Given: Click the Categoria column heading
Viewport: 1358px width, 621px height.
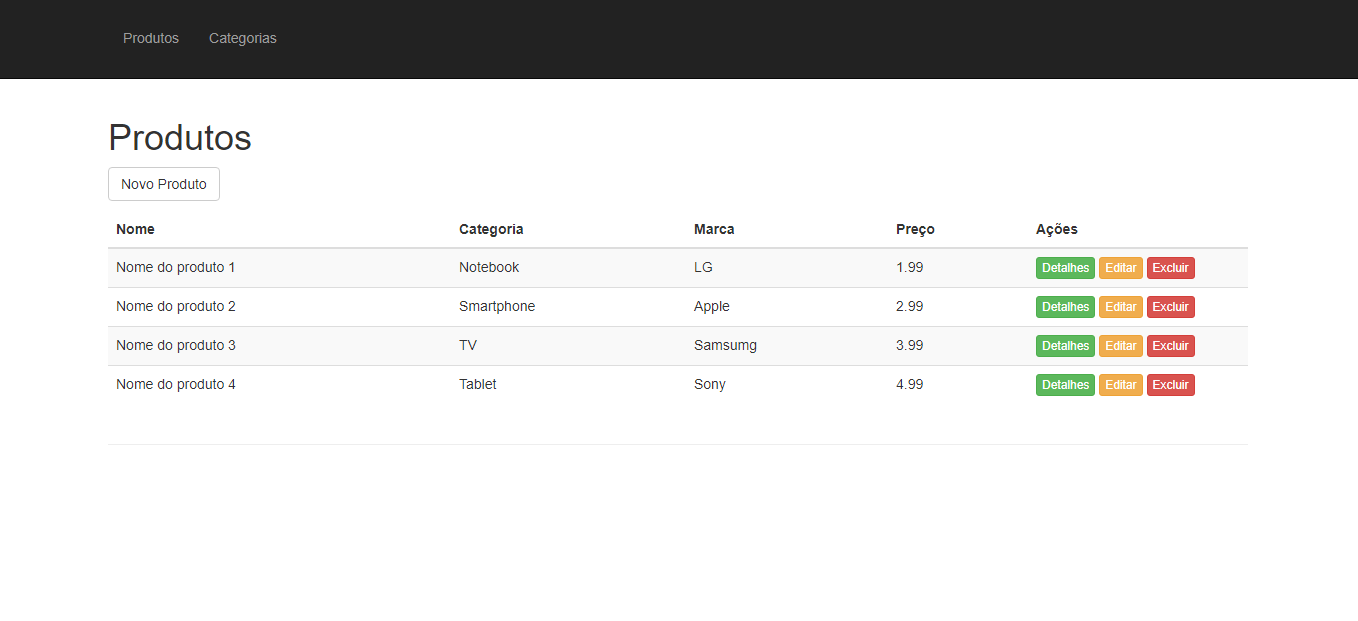Looking at the screenshot, I should 491,229.
